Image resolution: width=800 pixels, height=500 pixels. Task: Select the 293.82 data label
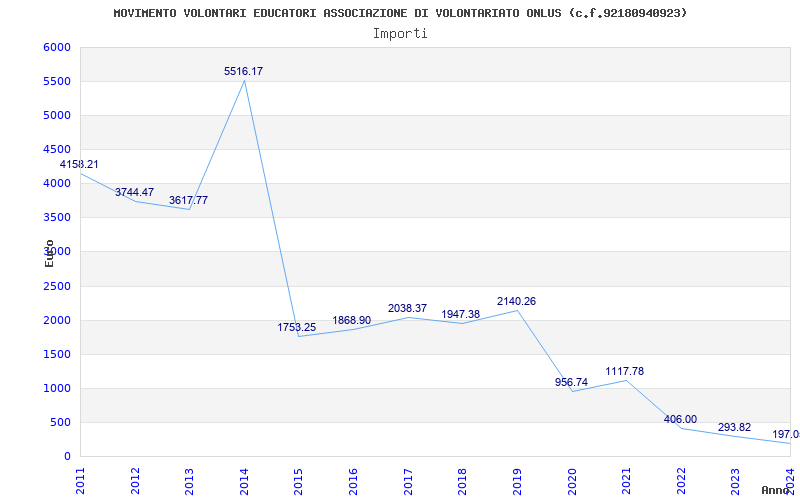(734, 428)
